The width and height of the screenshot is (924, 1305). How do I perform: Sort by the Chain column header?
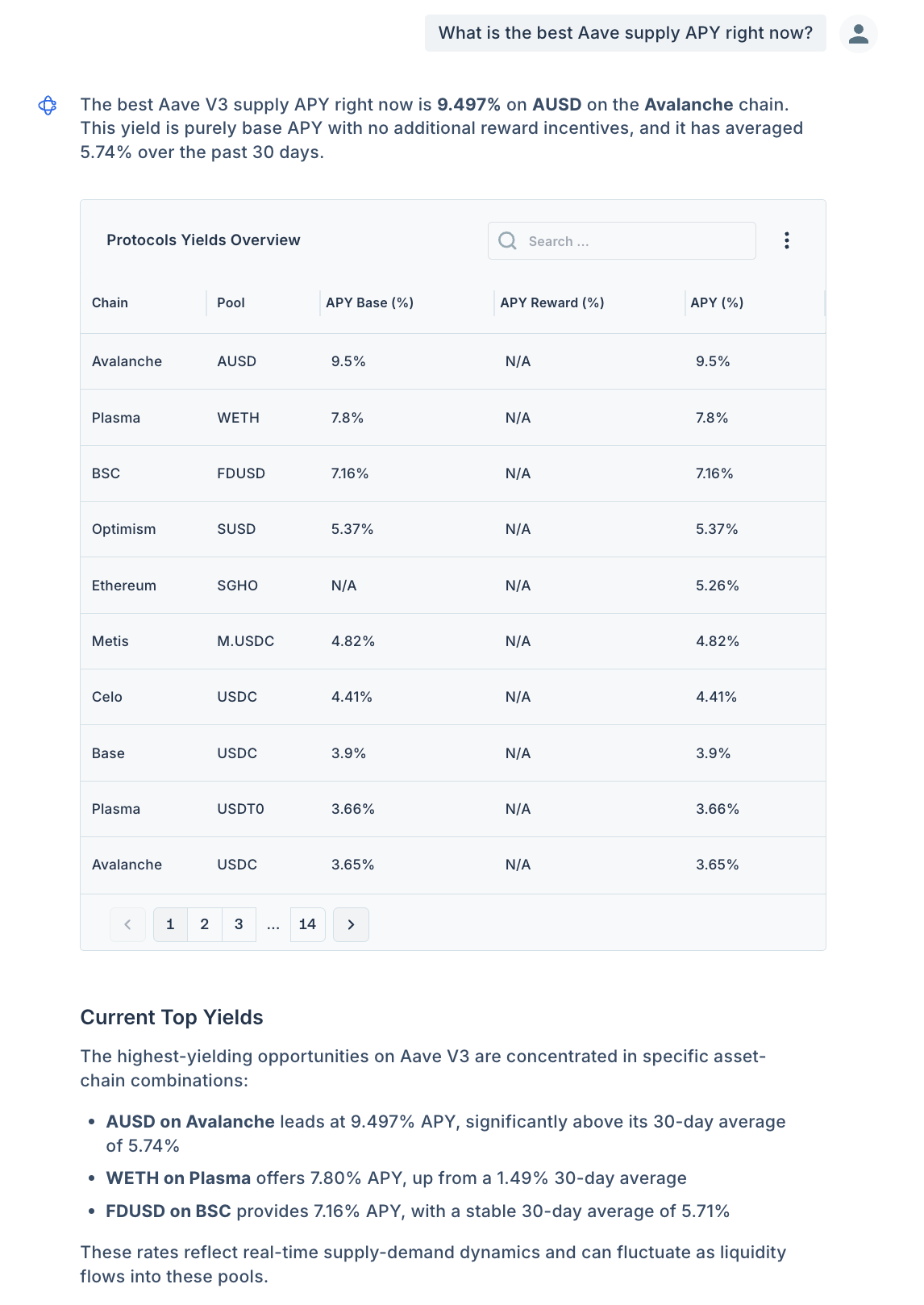click(110, 302)
